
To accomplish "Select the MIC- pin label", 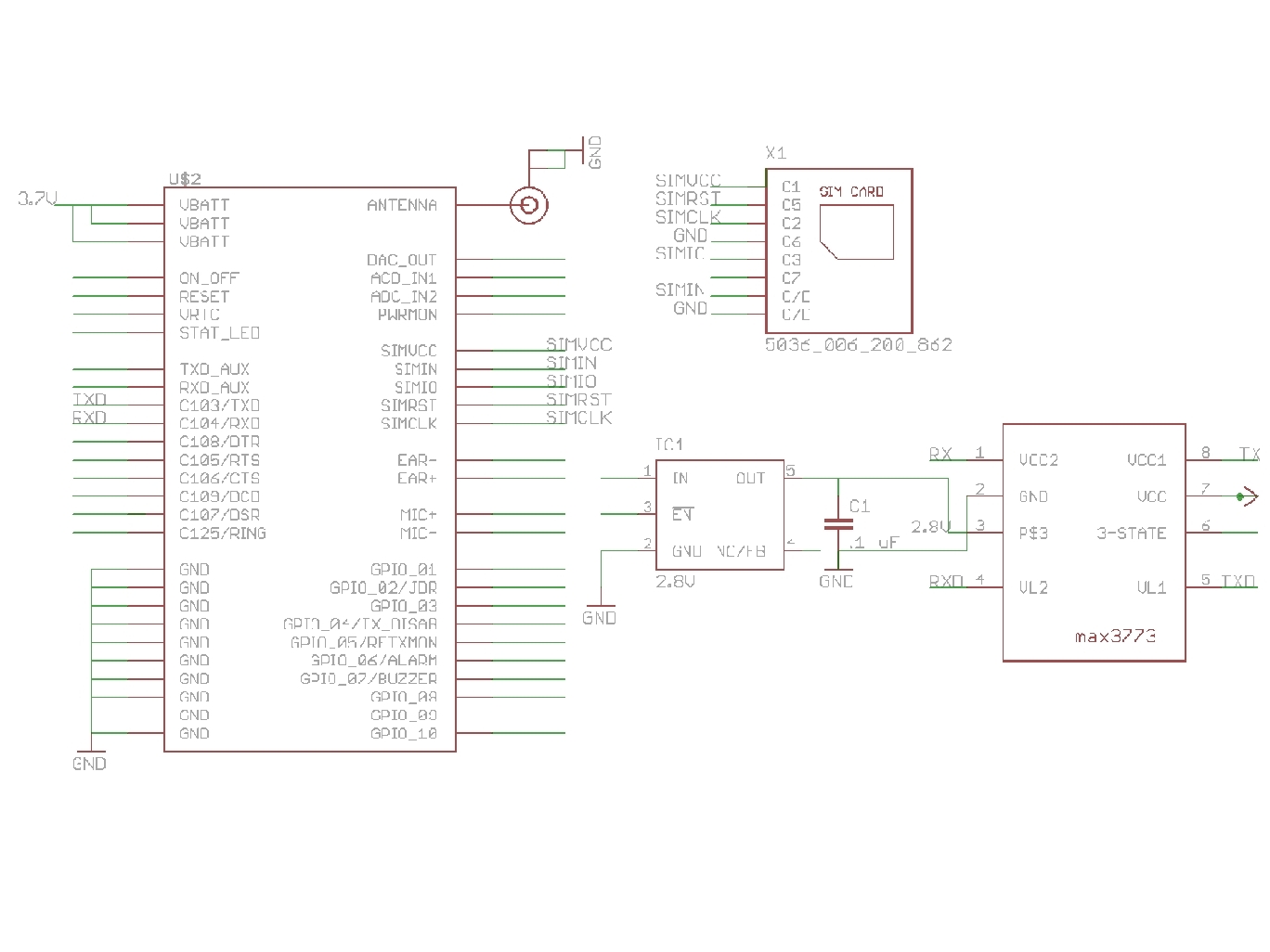I will point(419,534).
